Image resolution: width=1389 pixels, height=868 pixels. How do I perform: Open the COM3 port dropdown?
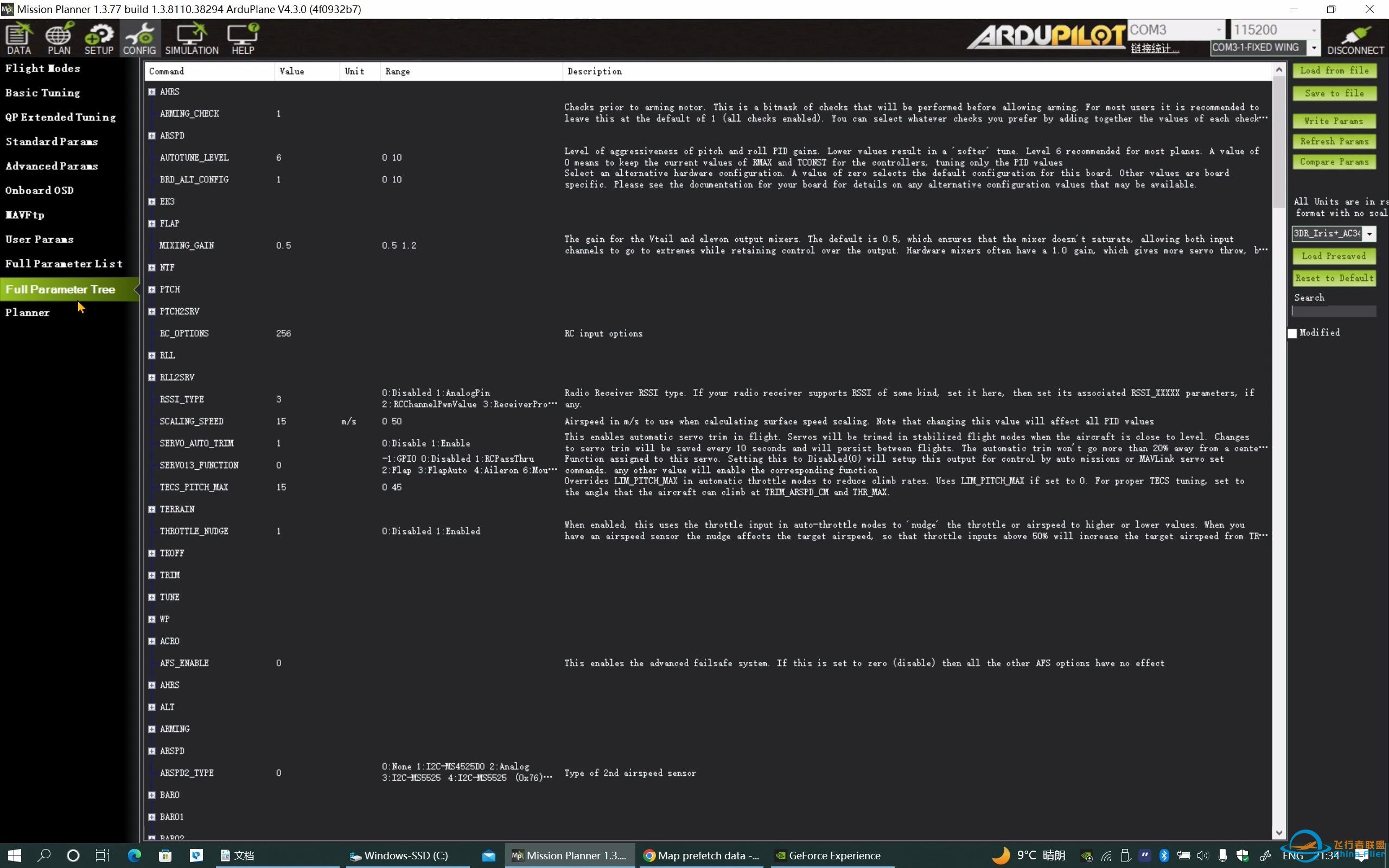(x=1219, y=30)
